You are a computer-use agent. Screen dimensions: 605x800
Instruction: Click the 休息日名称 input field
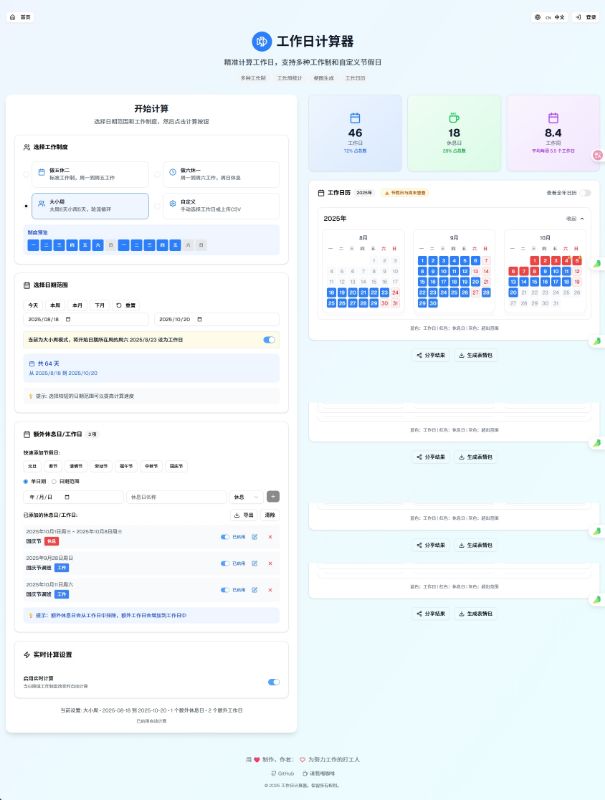pos(176,496)
